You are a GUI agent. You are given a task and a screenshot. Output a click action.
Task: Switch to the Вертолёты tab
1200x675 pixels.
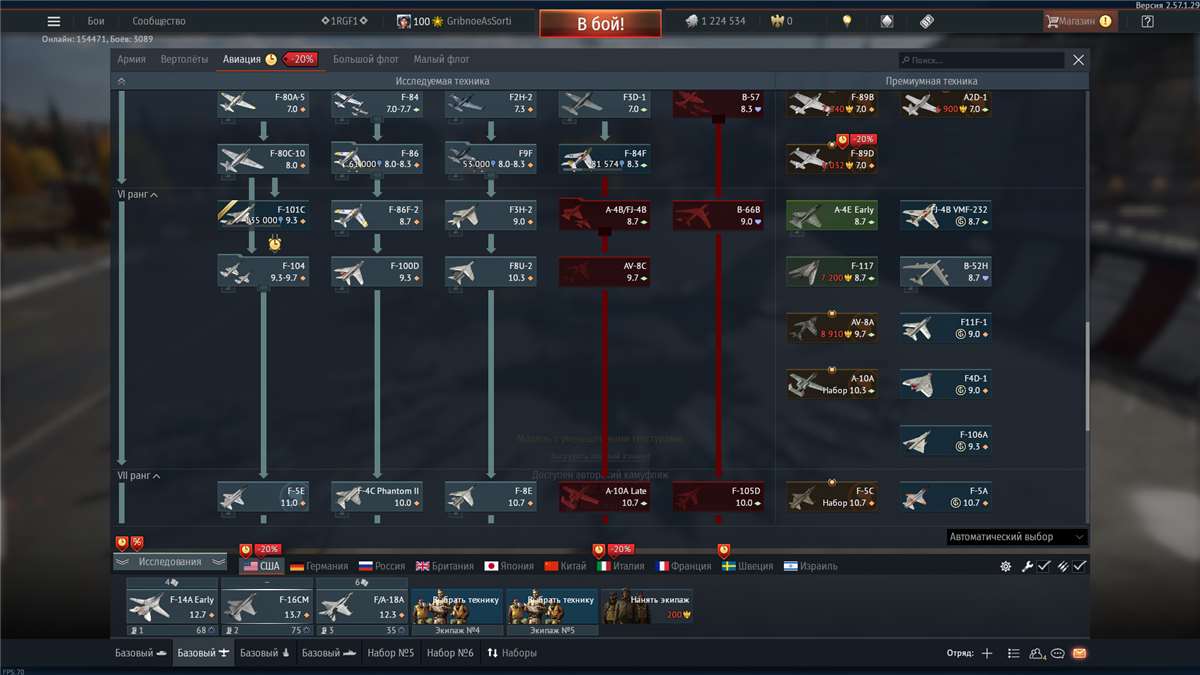click(185, 59)
